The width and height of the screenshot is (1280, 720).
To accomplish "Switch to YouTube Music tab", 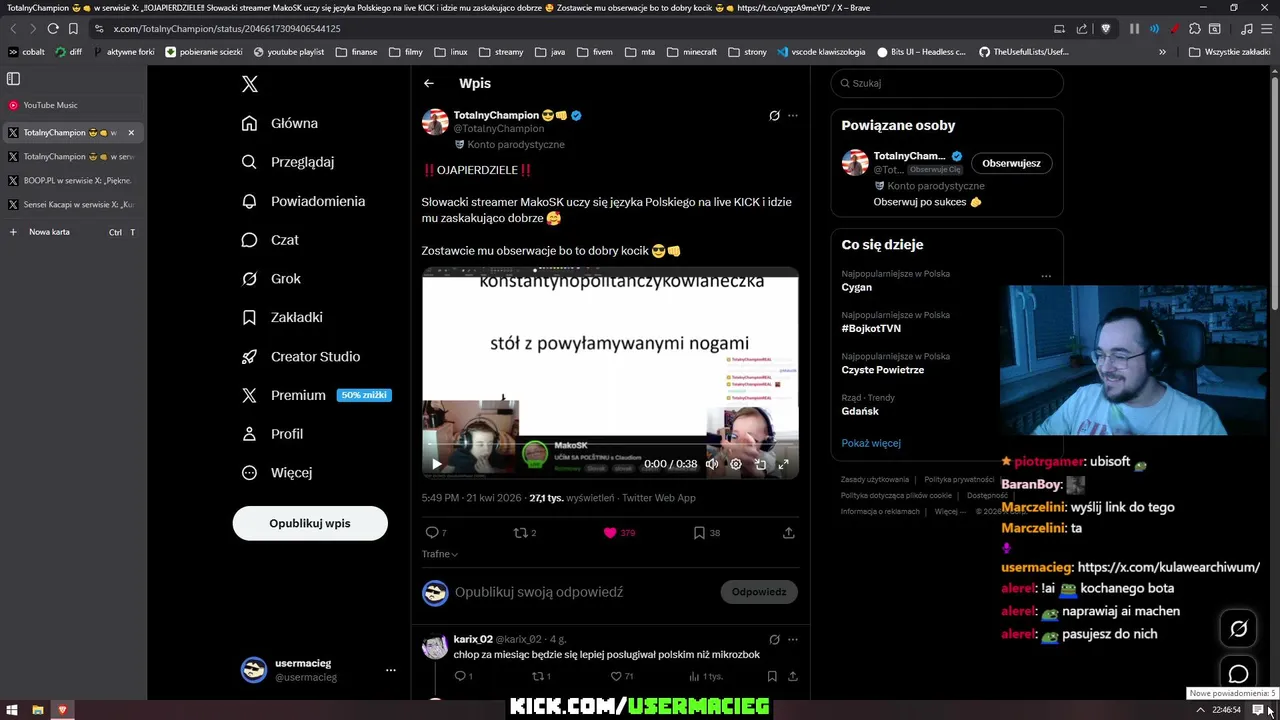I will coord(72,105).
